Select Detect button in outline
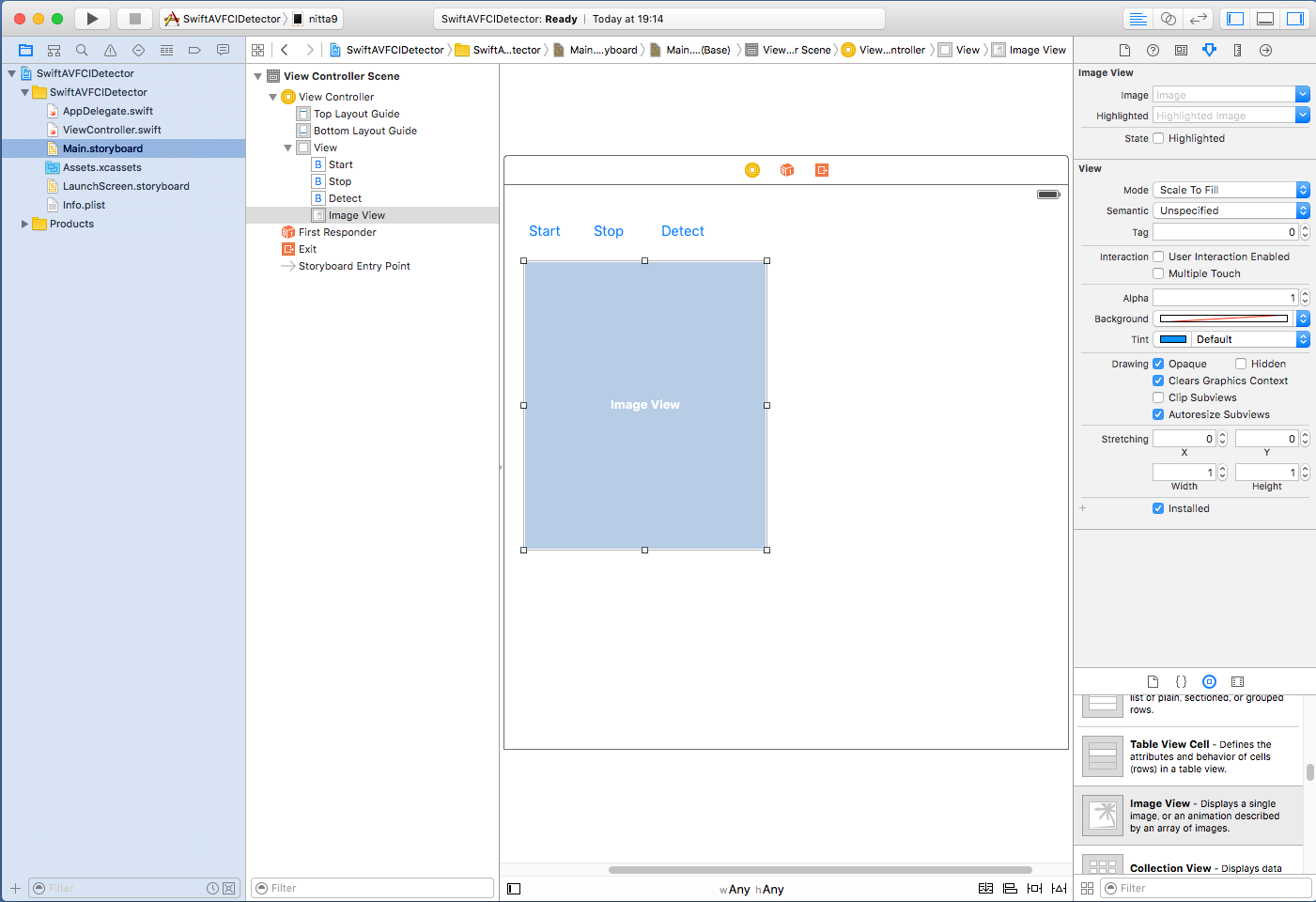Viewport: 1316px width, 902px height. [345, 198]
